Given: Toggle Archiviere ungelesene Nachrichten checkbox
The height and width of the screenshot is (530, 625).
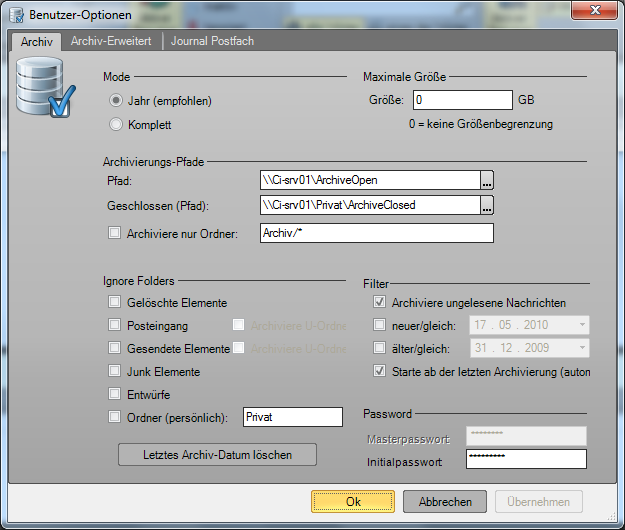Looking at the screenshot, I should [x=379, y=303].
